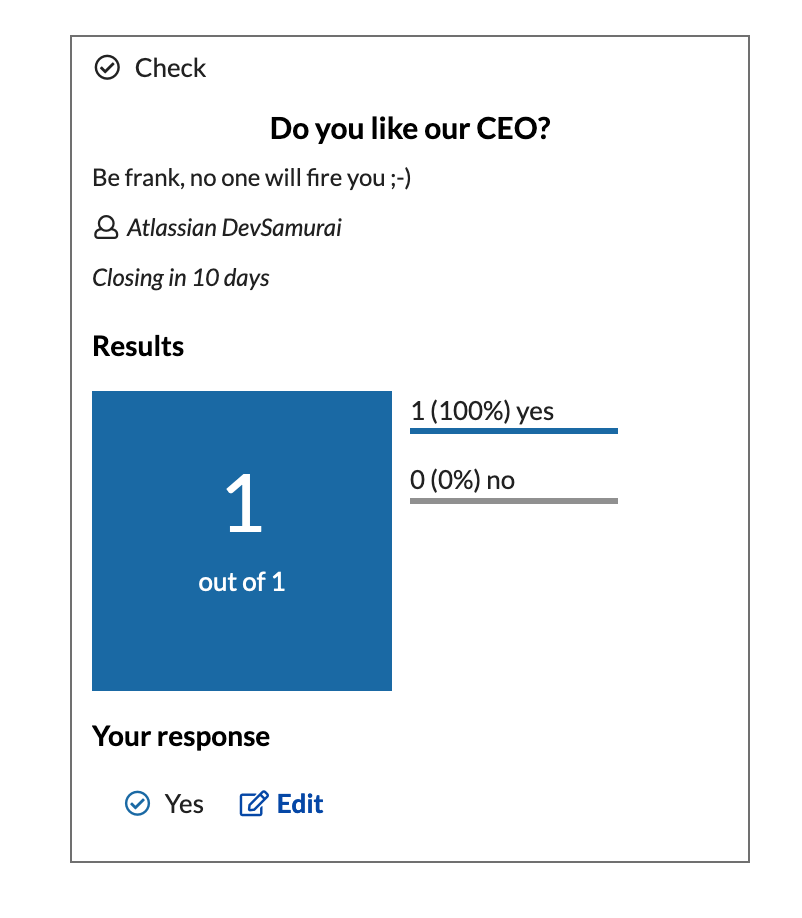The width and height of the screenshot is (802, 918).
Task: Click the "Your response" heading
Action: pos(181,737)
